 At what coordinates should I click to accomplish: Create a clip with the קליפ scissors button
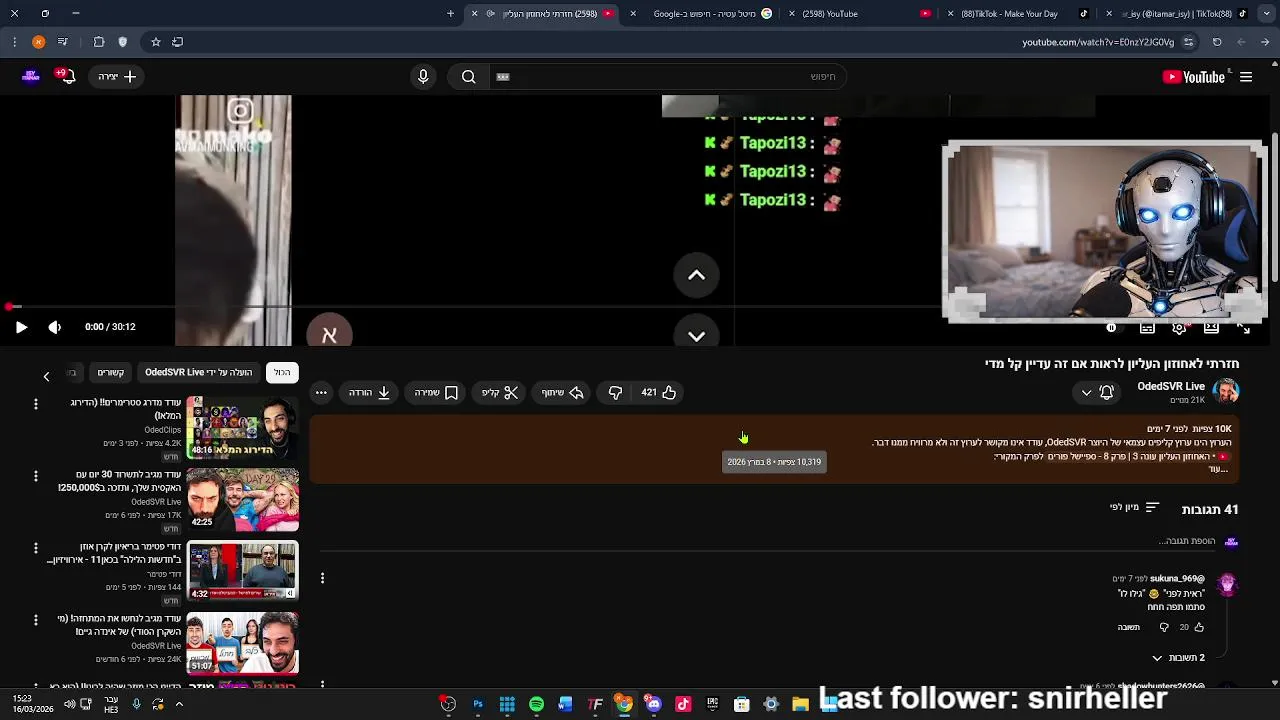tap(500, 393)
